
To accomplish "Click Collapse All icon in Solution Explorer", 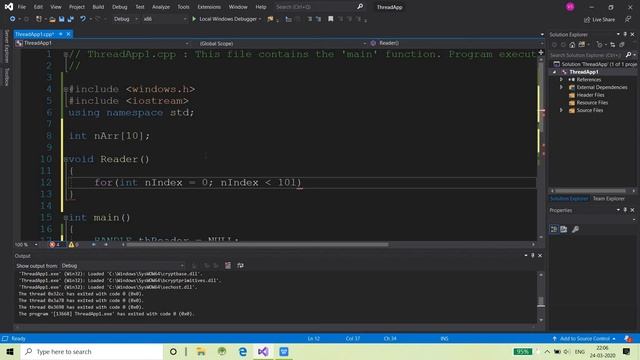I will pyautogui.click(x=622, y=45).
